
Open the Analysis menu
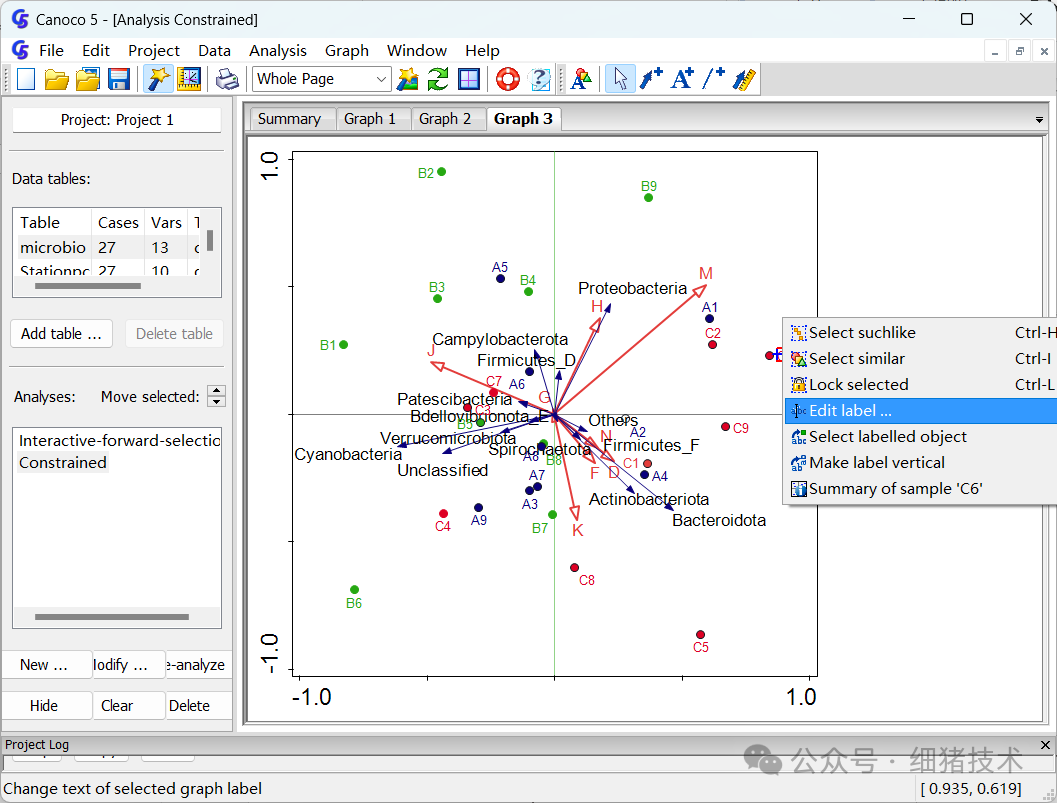278,50
